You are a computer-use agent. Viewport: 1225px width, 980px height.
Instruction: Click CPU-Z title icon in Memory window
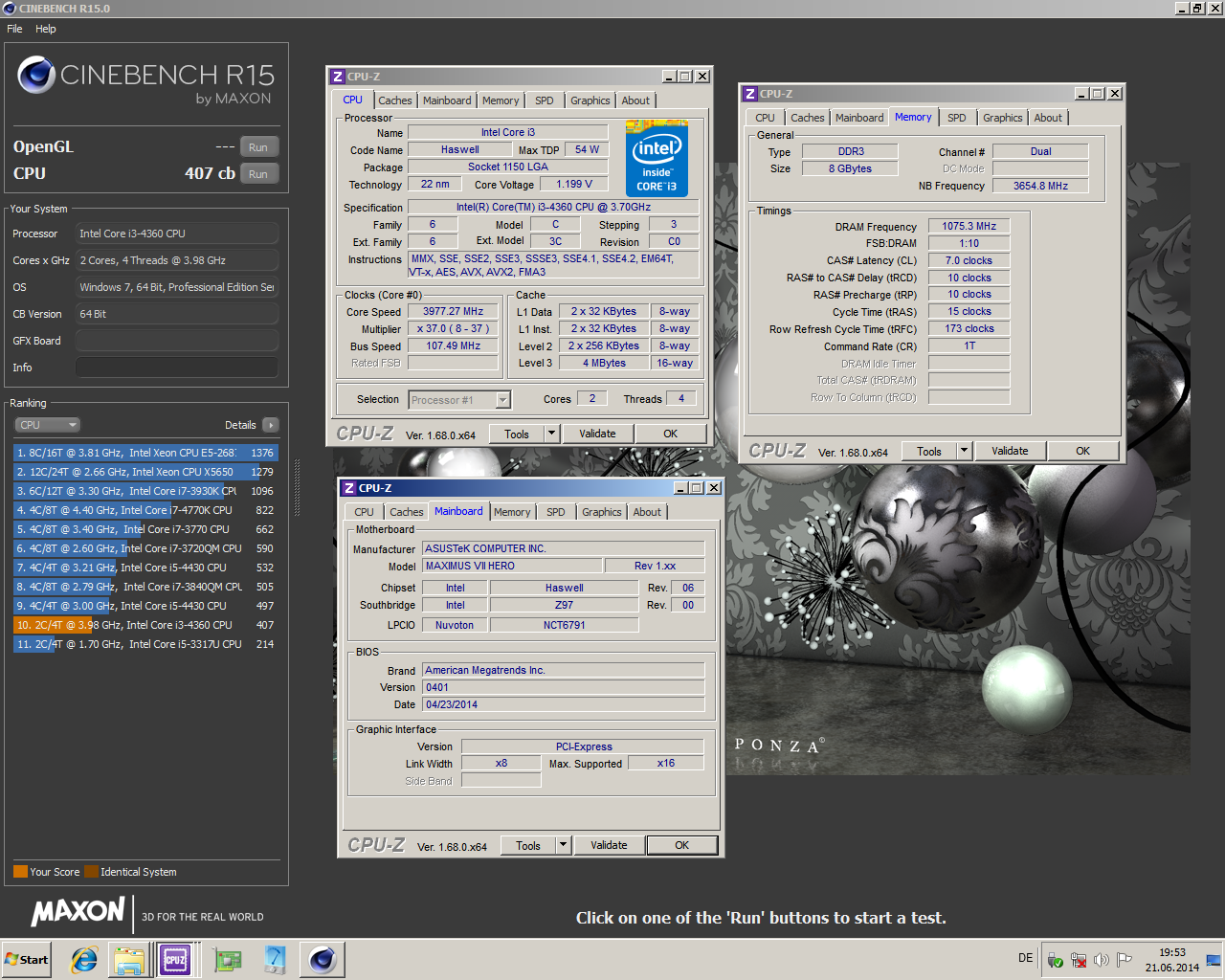(x=749, y=94)
